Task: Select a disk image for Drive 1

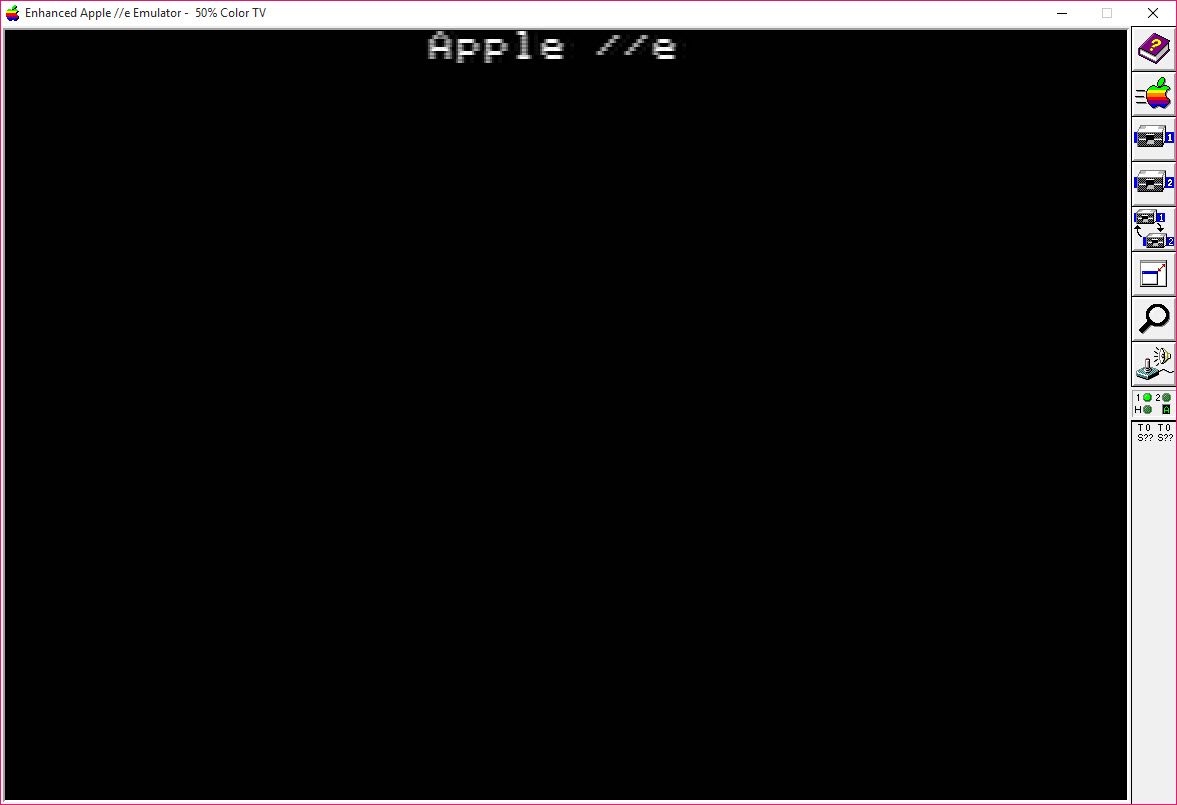Action: coord(1154,139)
